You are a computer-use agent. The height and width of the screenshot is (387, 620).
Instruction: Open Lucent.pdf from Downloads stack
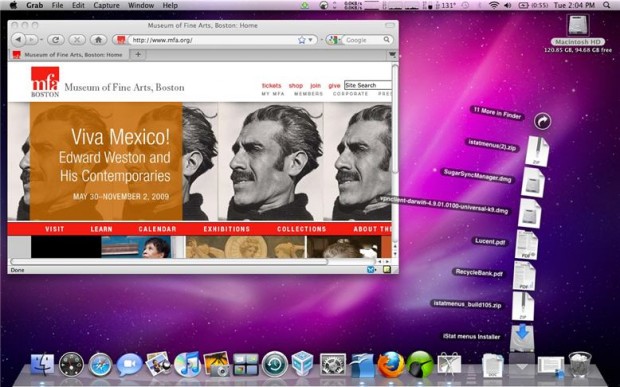click(526, 245)
